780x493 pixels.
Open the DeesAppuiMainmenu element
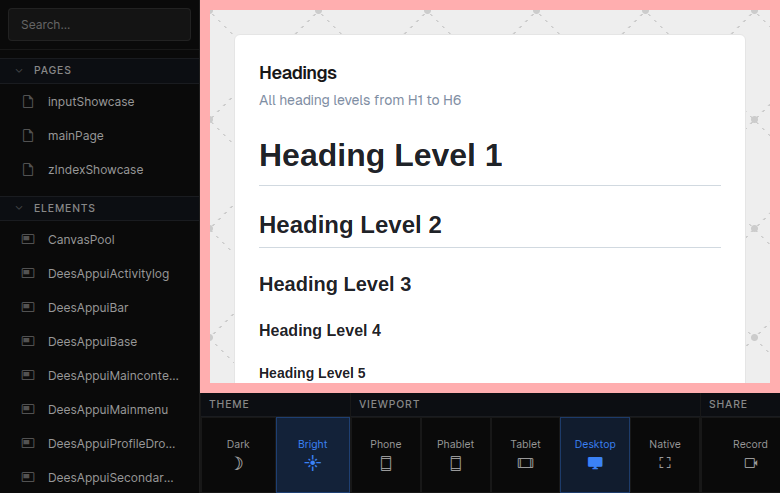(x=107, y=410)
